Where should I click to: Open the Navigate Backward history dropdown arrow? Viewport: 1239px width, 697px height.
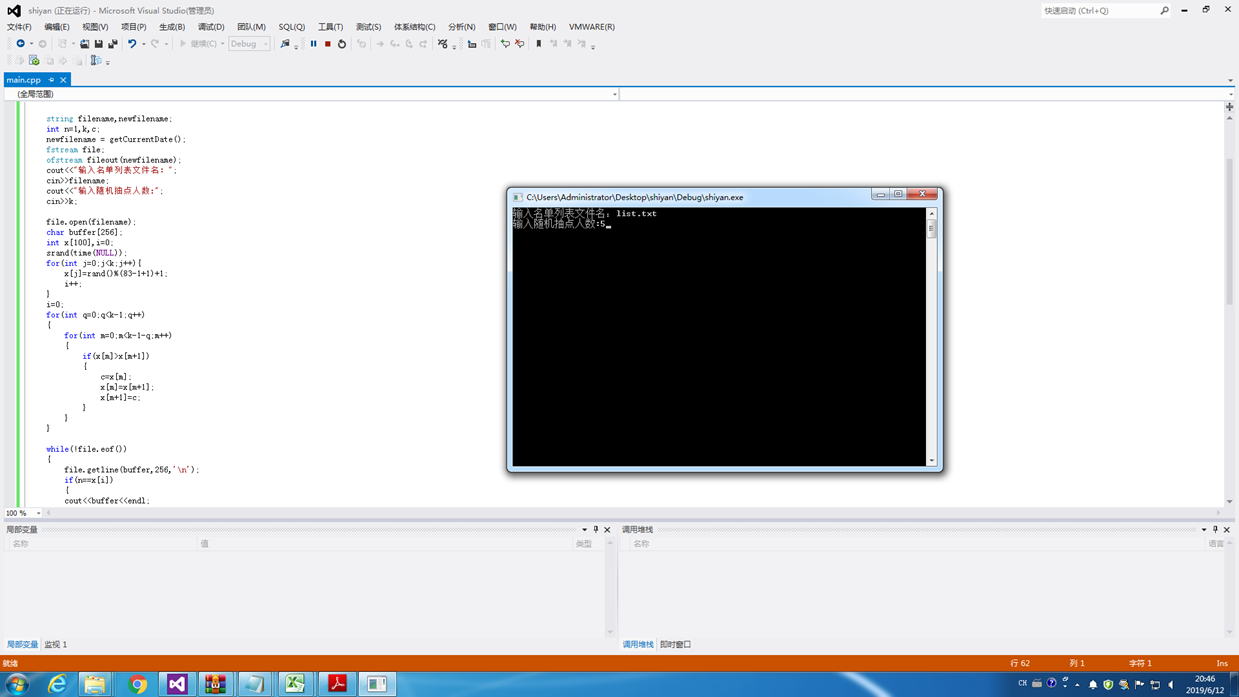coord(31,44)
